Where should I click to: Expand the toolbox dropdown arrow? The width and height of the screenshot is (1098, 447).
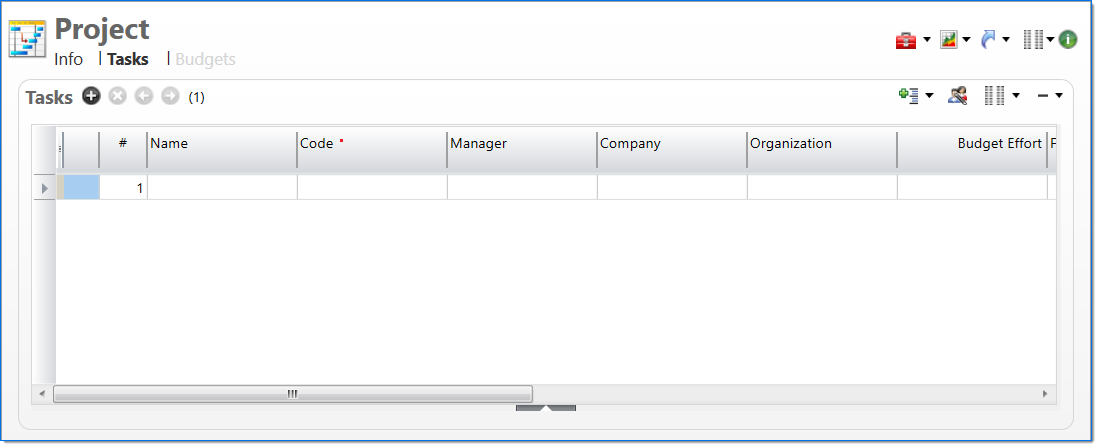[x=927, y=41]
